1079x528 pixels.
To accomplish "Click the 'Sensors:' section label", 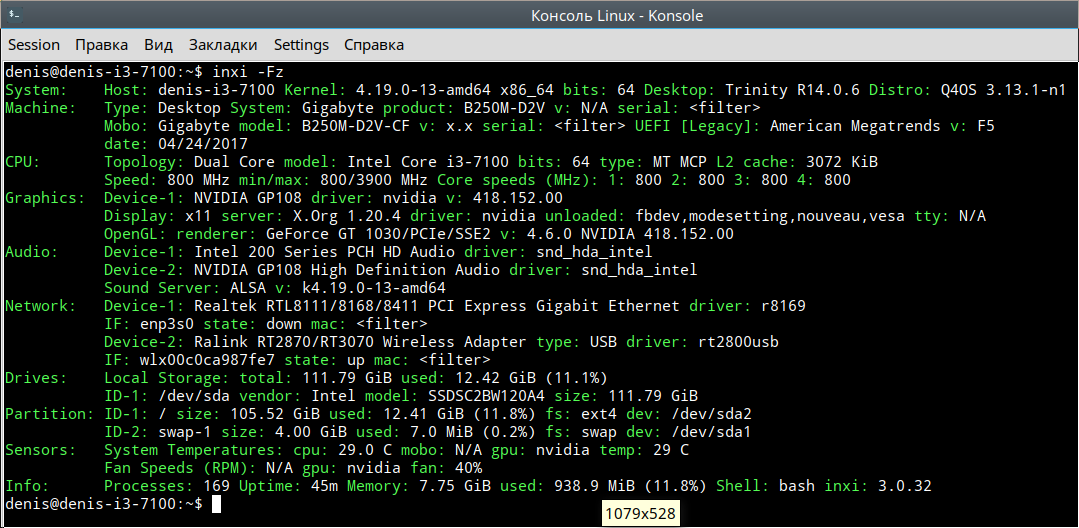I will point(41,450).
